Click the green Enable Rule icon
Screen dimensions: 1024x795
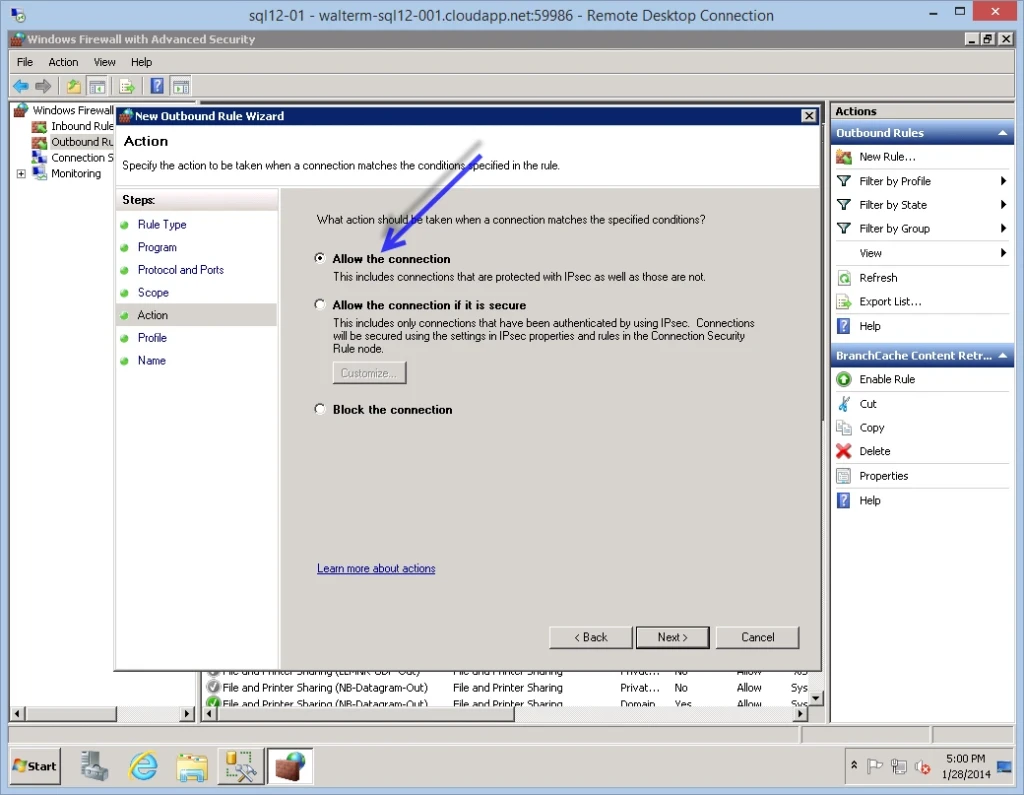pyautogui.click(x=844, y=380)
